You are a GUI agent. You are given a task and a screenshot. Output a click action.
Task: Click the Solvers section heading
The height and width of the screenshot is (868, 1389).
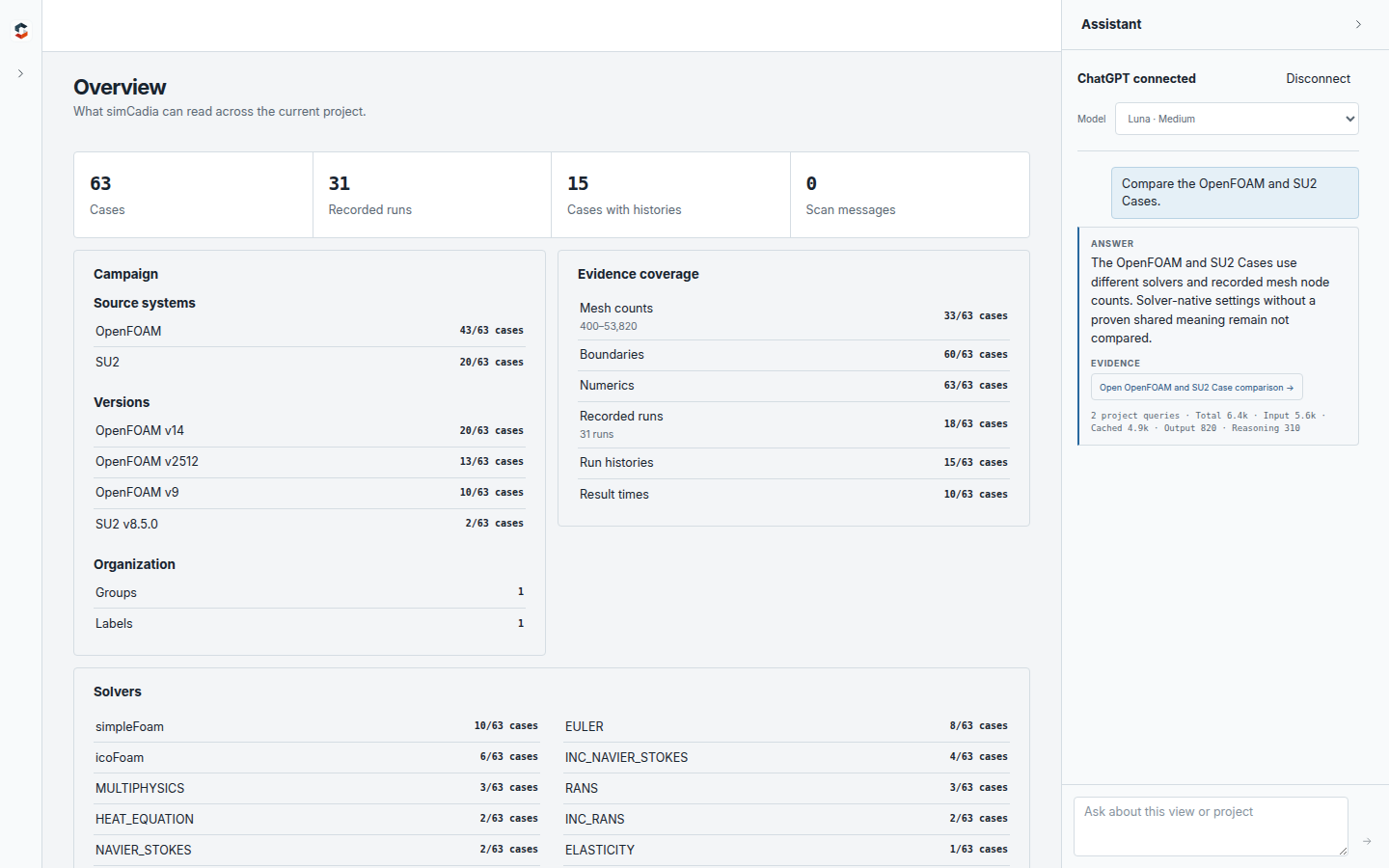[118, 692]
